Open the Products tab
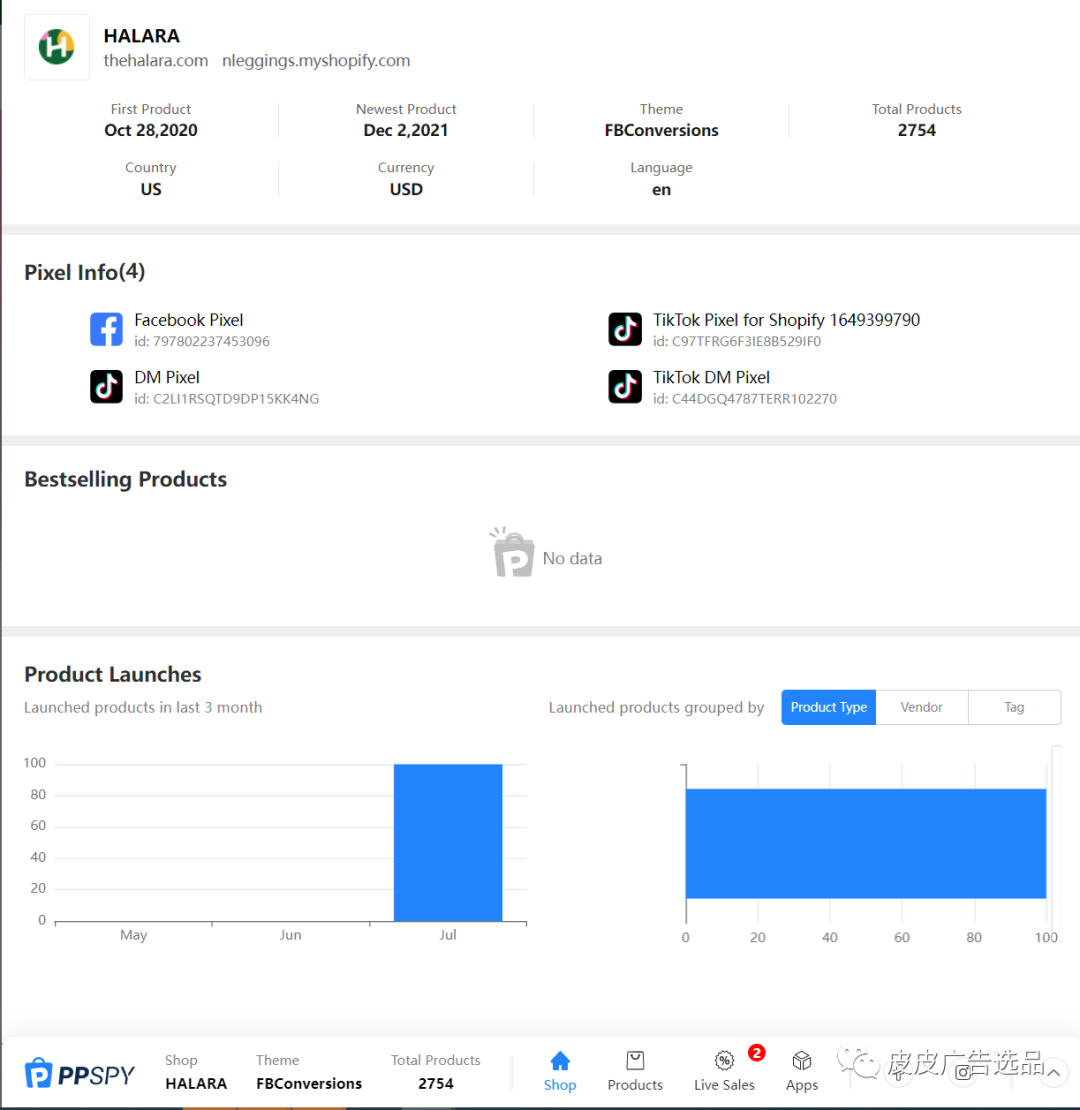The height and width of the screenshot is (1110, 1080). coord(635,1071)
